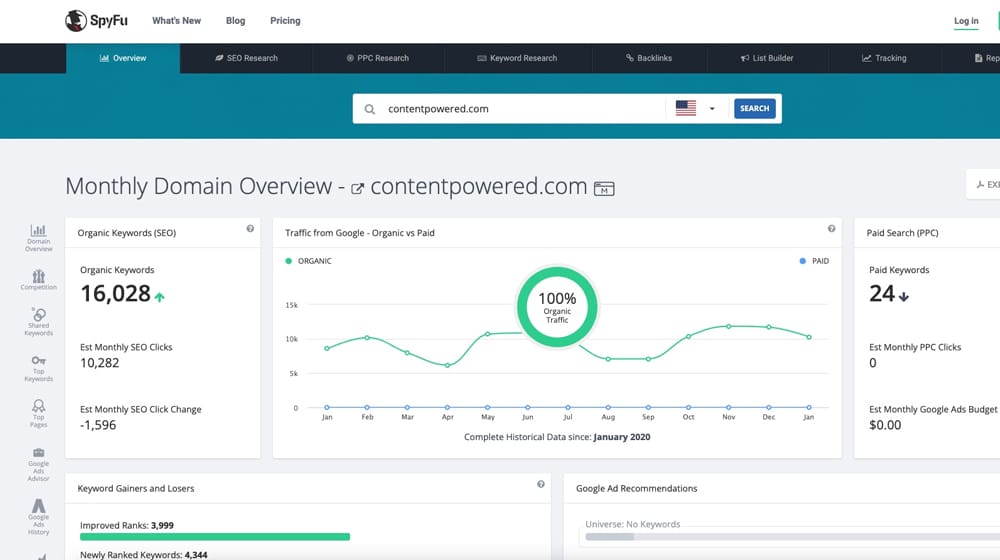The height and width of the screenshot is (560, 1000).
Task: Click the Universe No Keywords bar
Action: coord(791,537)
